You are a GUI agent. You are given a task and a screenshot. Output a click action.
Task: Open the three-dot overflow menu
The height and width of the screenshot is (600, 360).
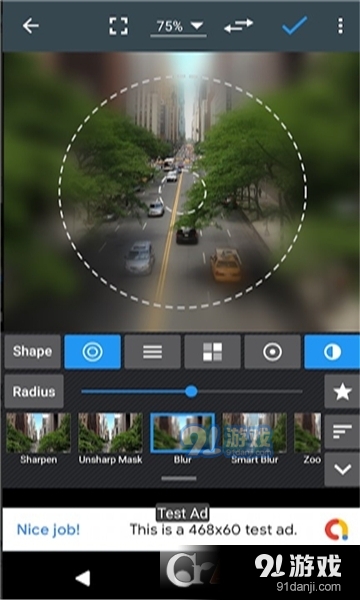point(340,26)
